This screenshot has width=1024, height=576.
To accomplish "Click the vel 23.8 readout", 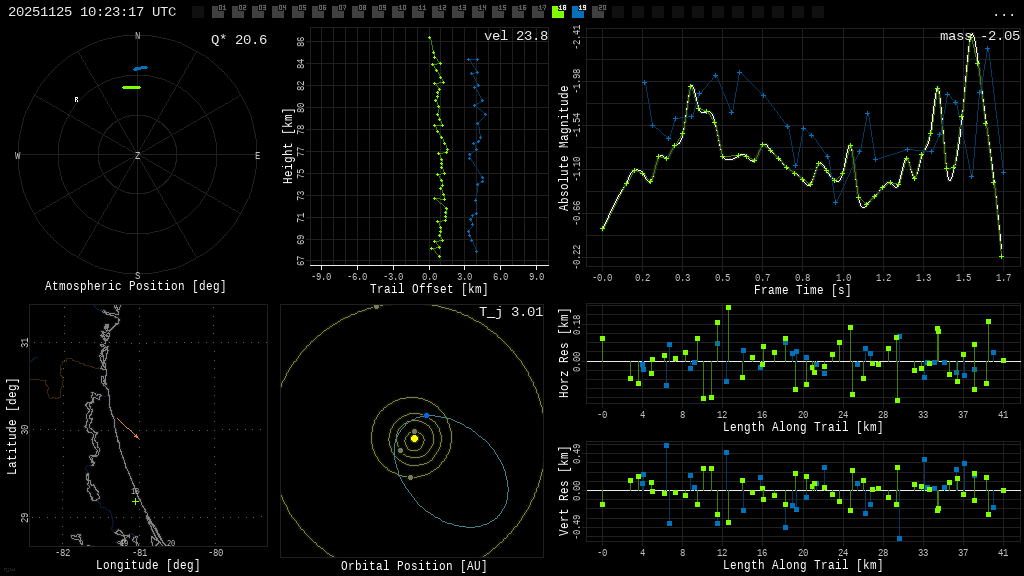I will coord(516,36).
